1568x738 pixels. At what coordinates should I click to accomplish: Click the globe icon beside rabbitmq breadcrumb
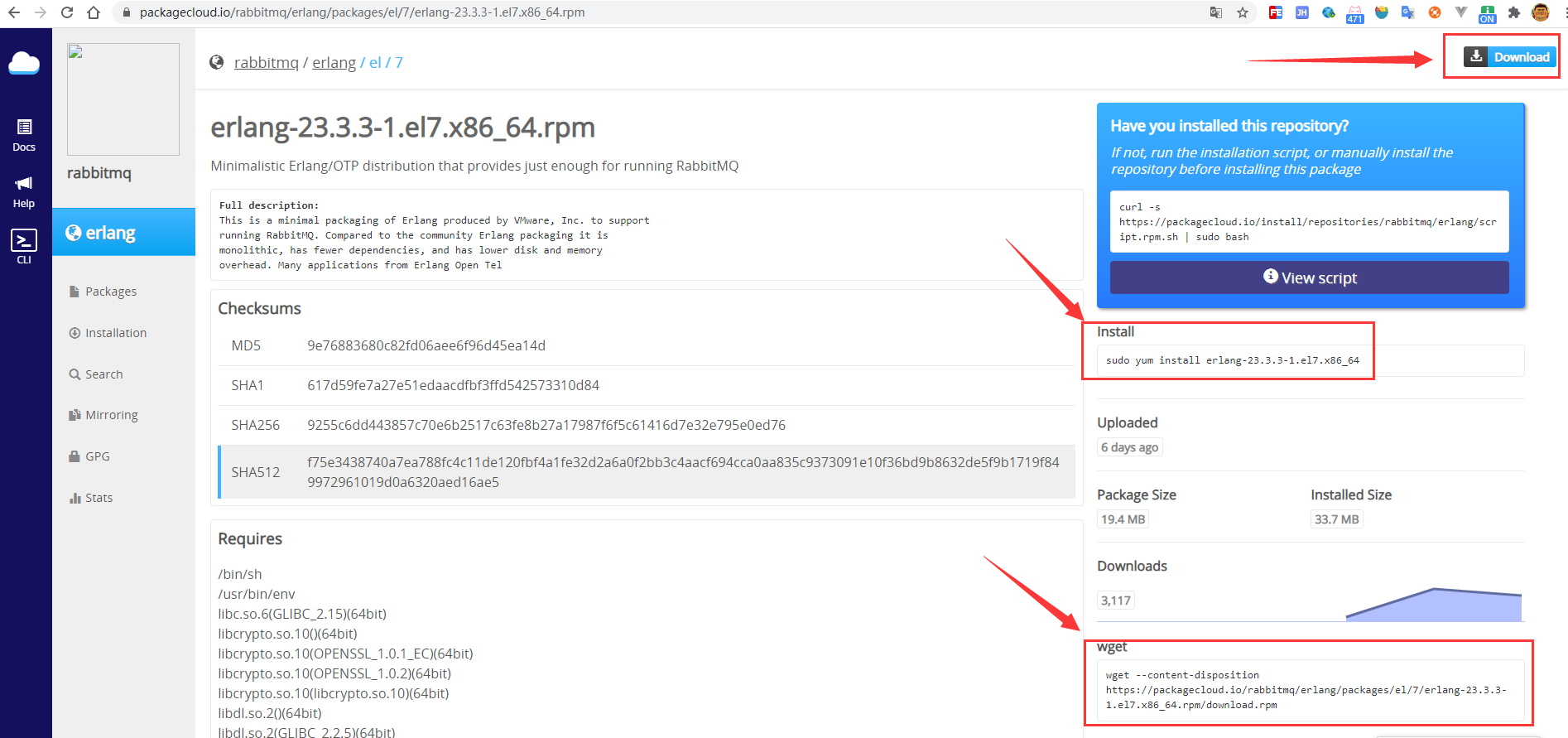pos(217,62)
